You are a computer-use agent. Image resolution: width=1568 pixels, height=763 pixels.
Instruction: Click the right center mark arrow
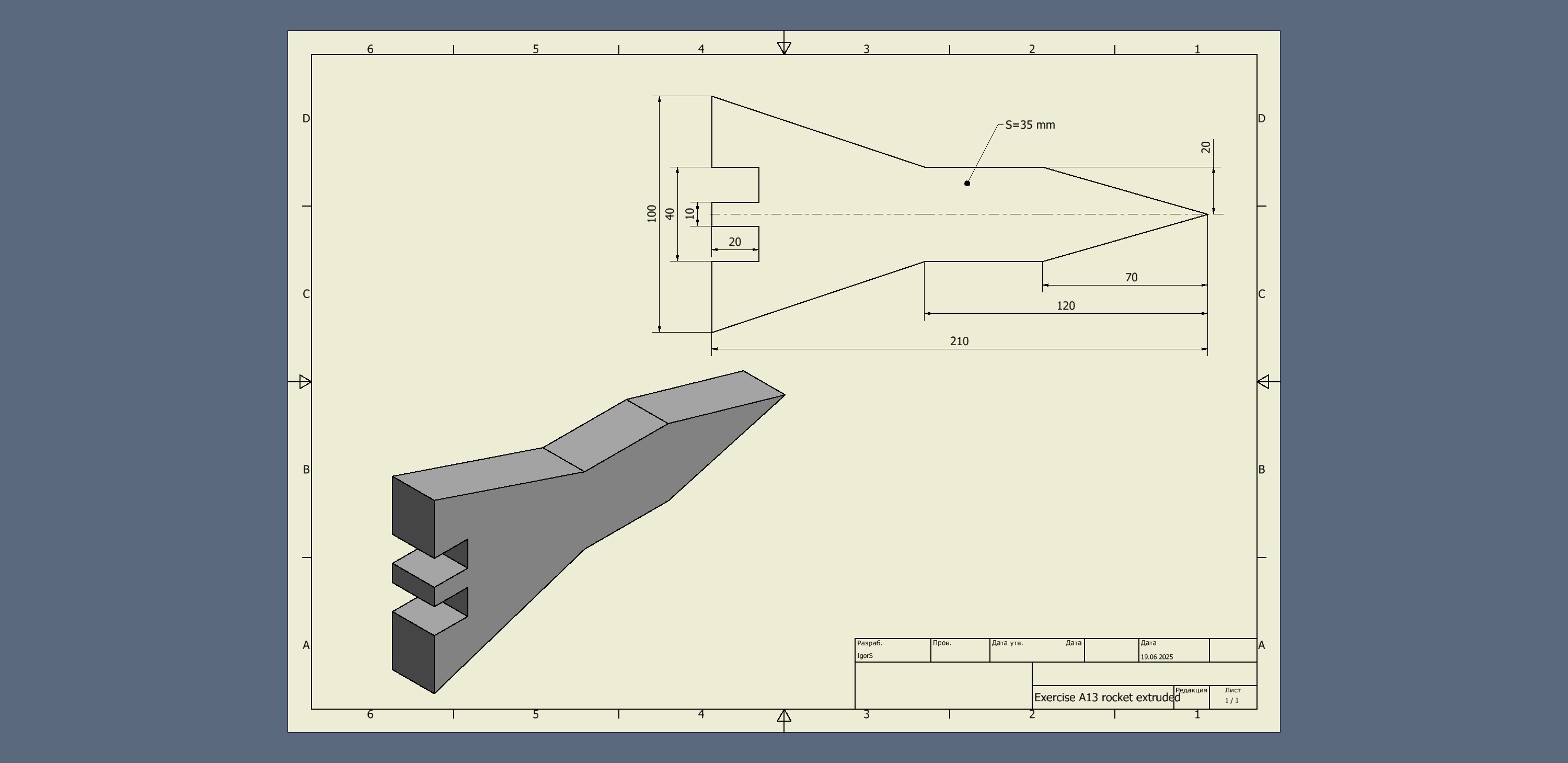pos(1264,382)
